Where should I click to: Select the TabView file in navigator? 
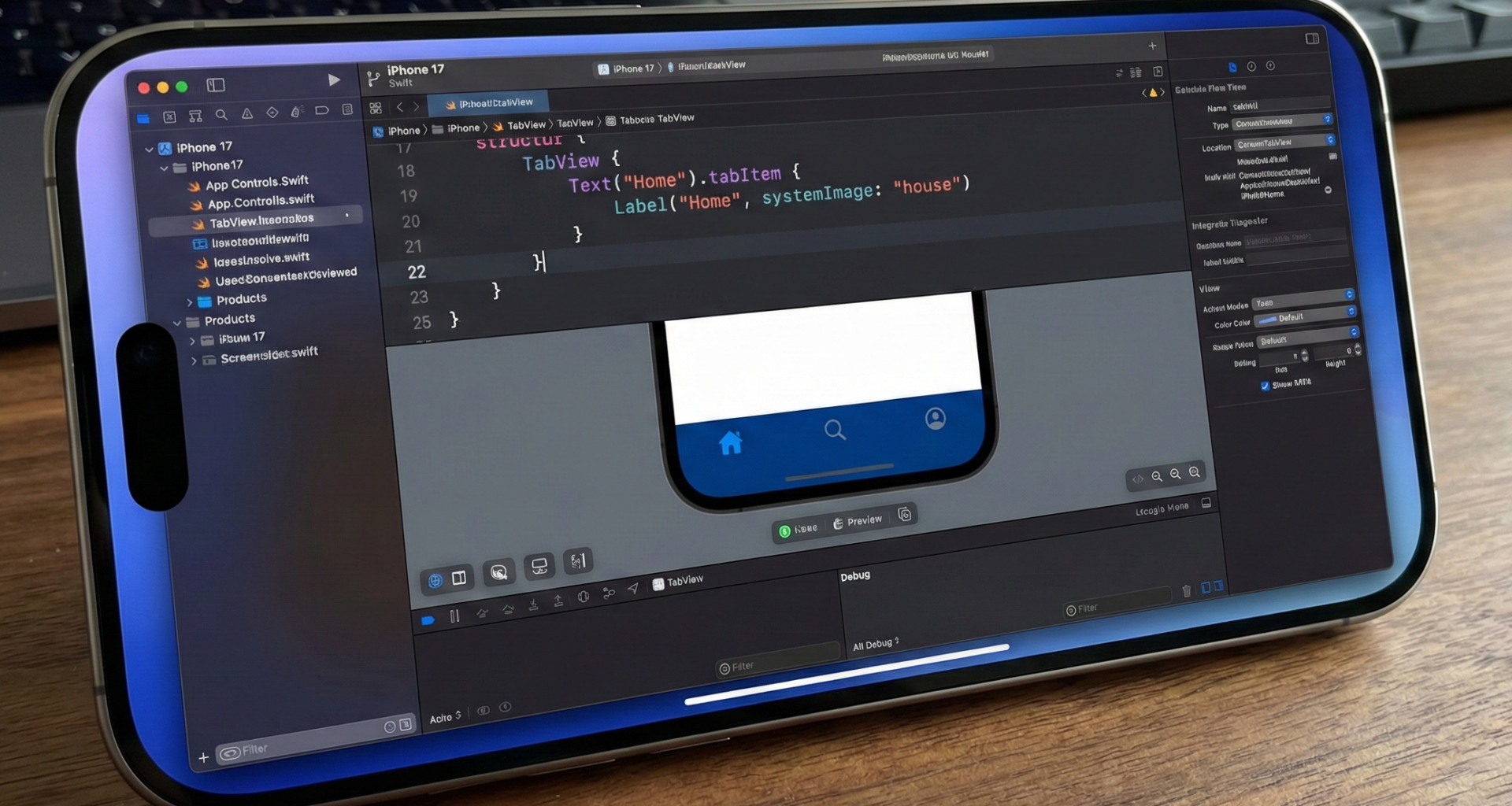pos(261,221)
